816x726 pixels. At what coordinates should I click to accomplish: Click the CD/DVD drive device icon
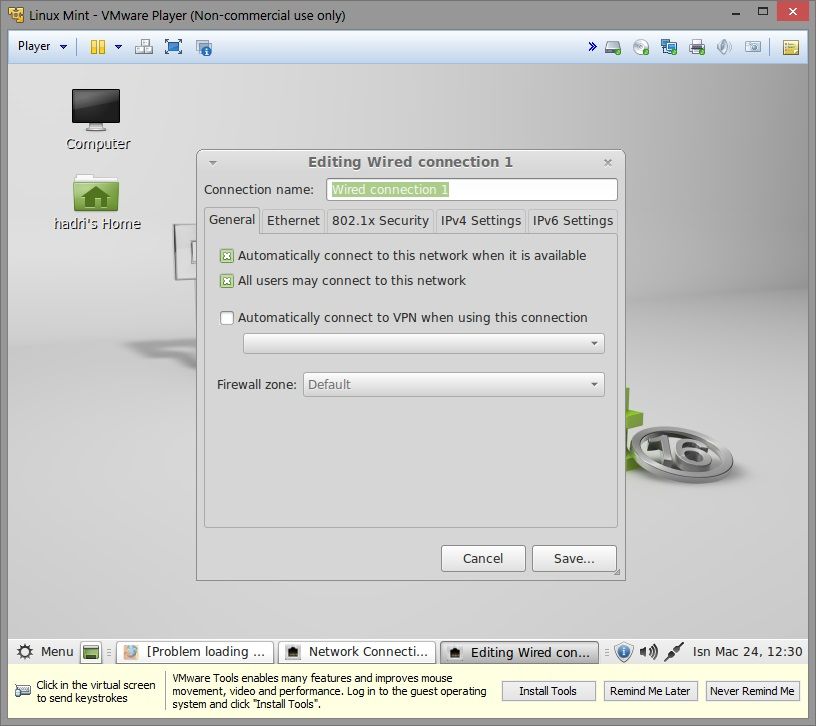click(x=641, y=47)
